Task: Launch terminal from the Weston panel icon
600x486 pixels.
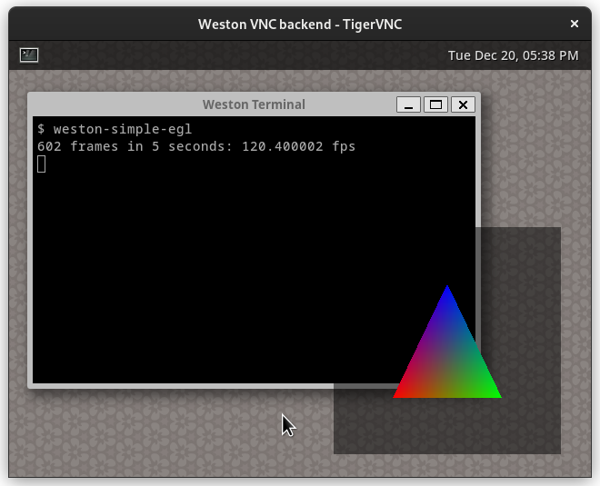Action: pos(29,55)
